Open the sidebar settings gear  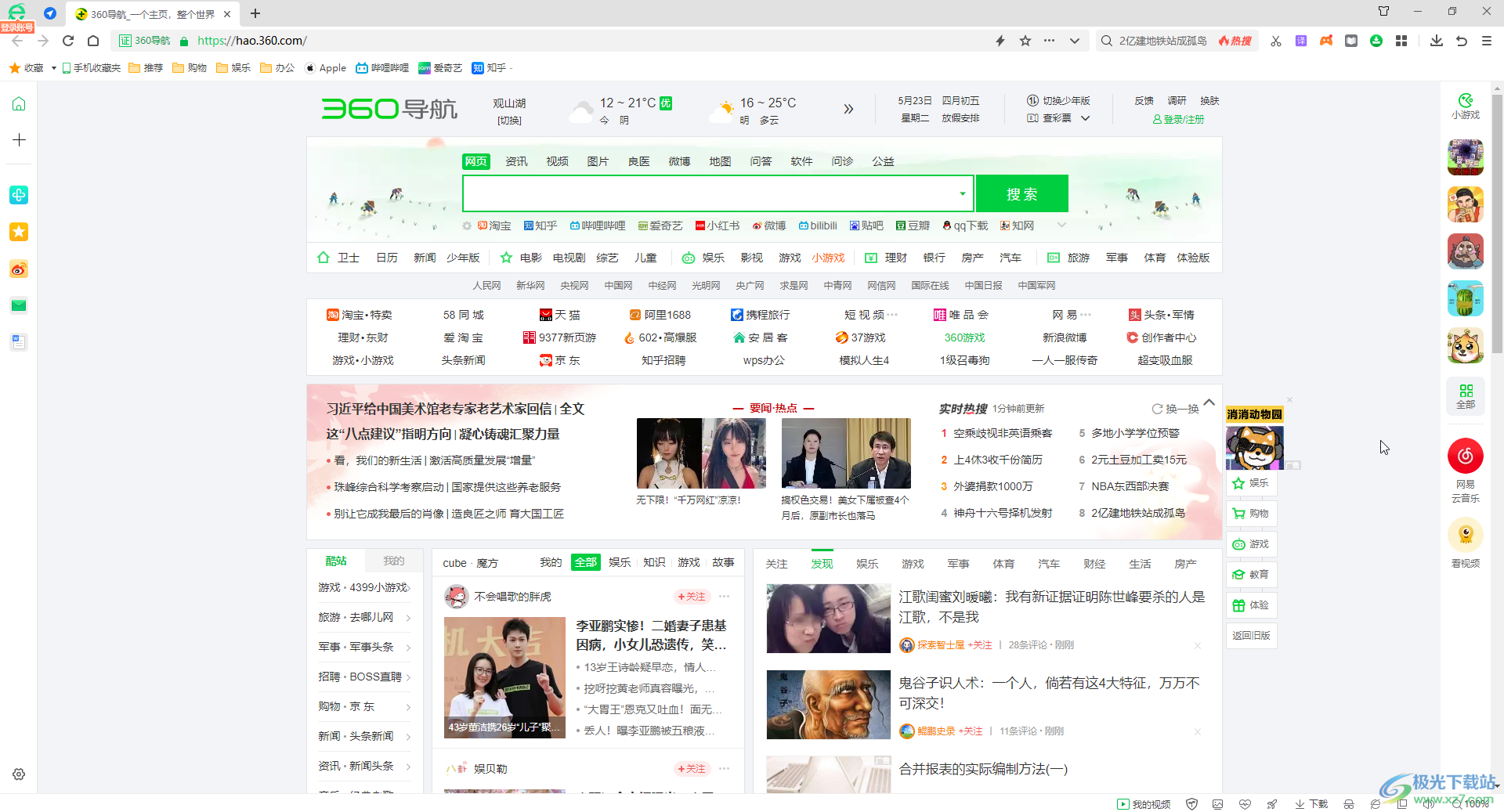[19, 774]
